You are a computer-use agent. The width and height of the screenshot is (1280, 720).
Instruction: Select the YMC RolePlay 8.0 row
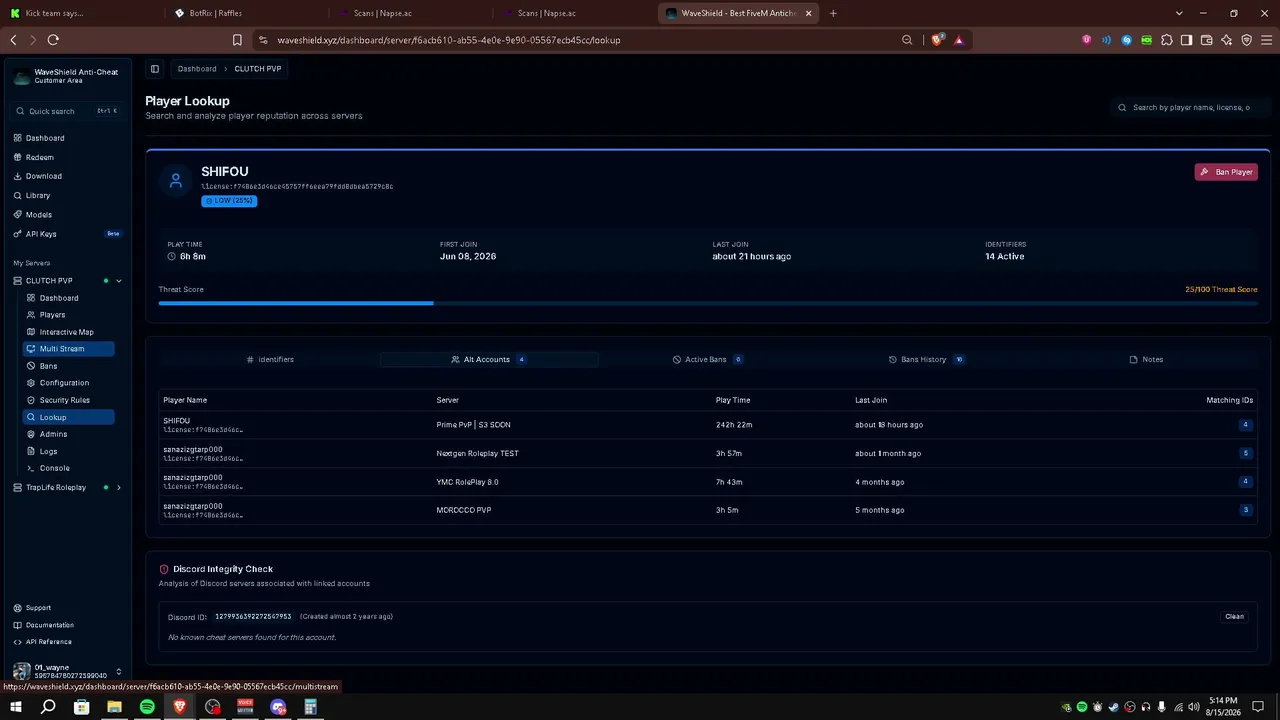tap(707, 482)
